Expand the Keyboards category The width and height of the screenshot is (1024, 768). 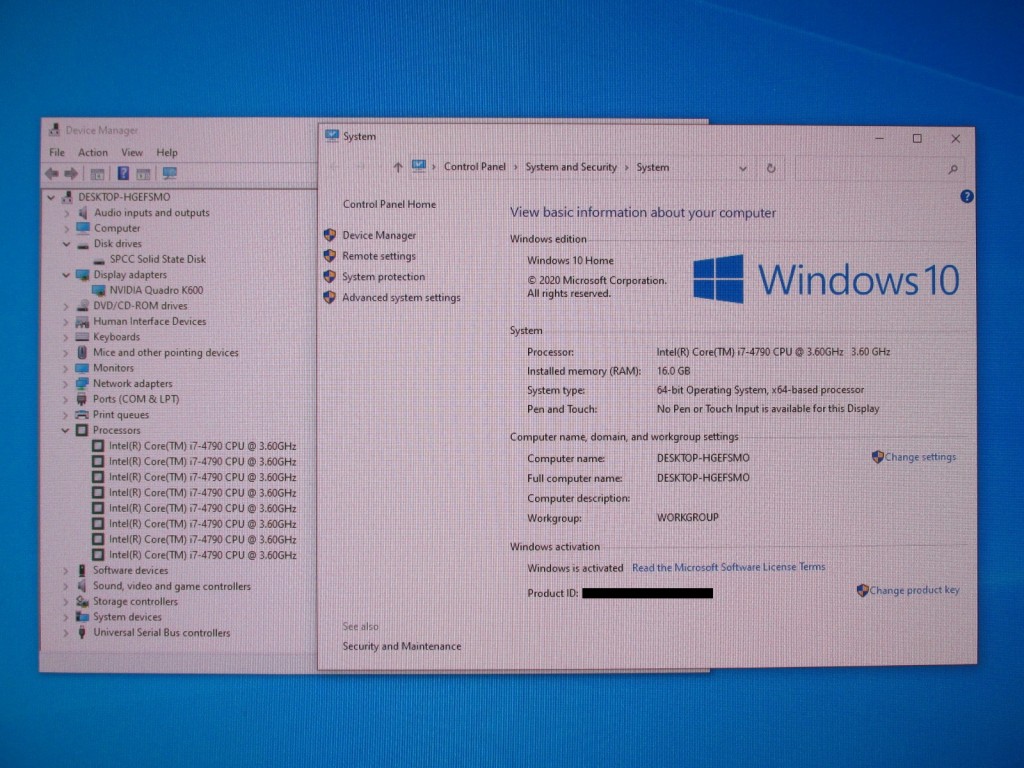tap(66, 337)
